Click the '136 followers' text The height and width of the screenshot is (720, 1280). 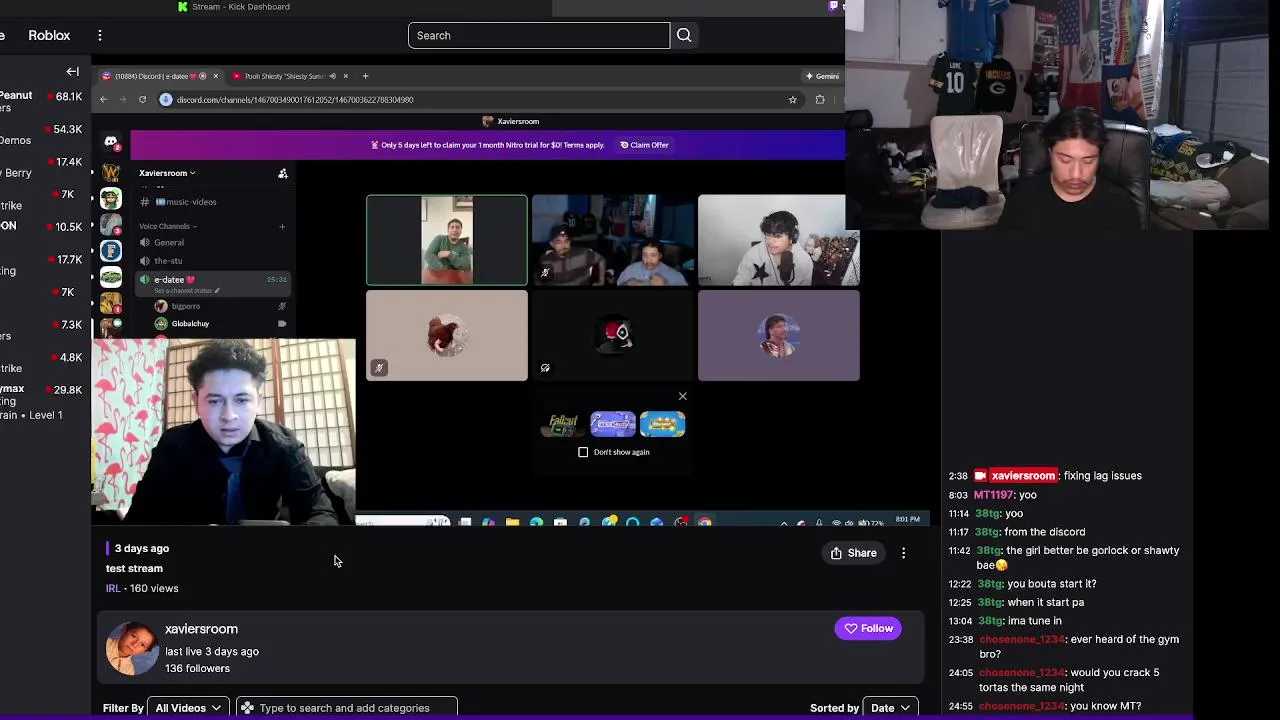(197, 668)
